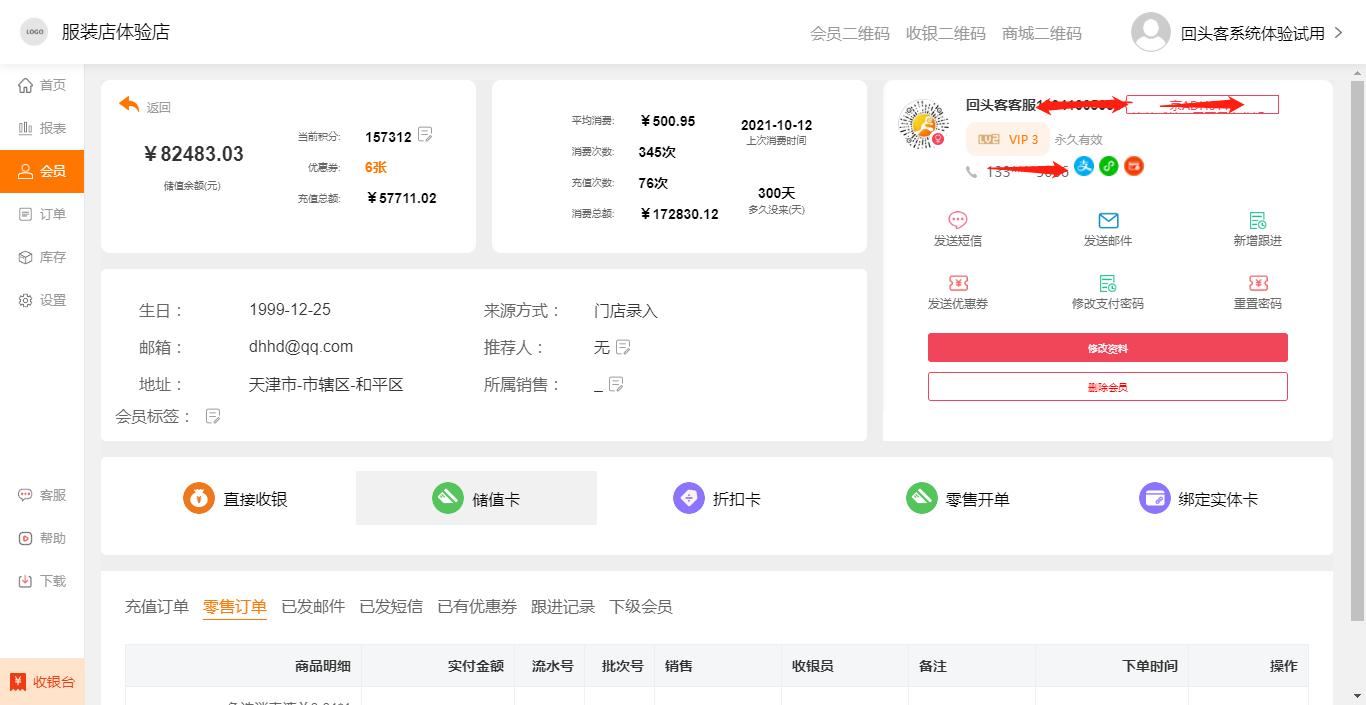The image size is (1366, 705).
Task: Open the Alipay icon in member profile
Action: point(1084,166)
